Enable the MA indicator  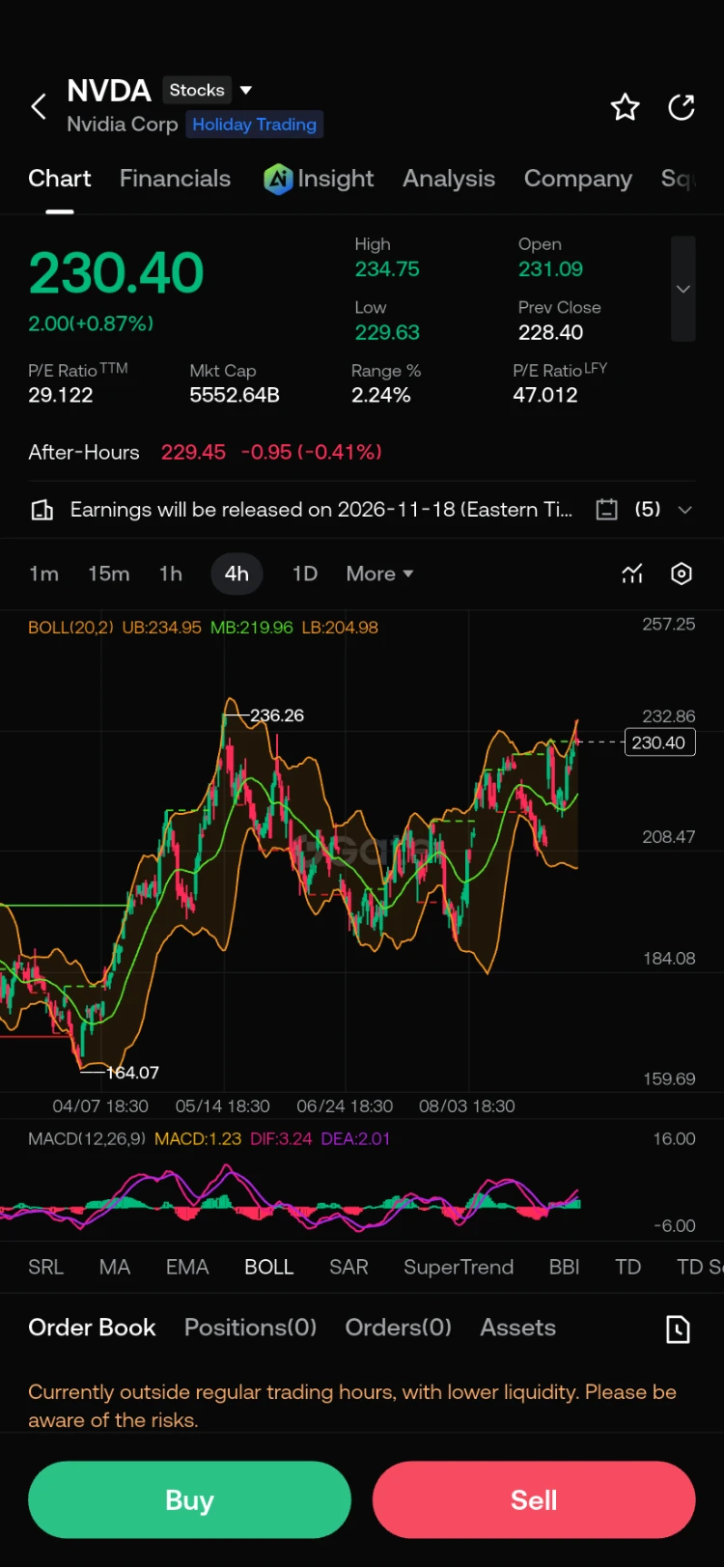[x=115, y=1267]
